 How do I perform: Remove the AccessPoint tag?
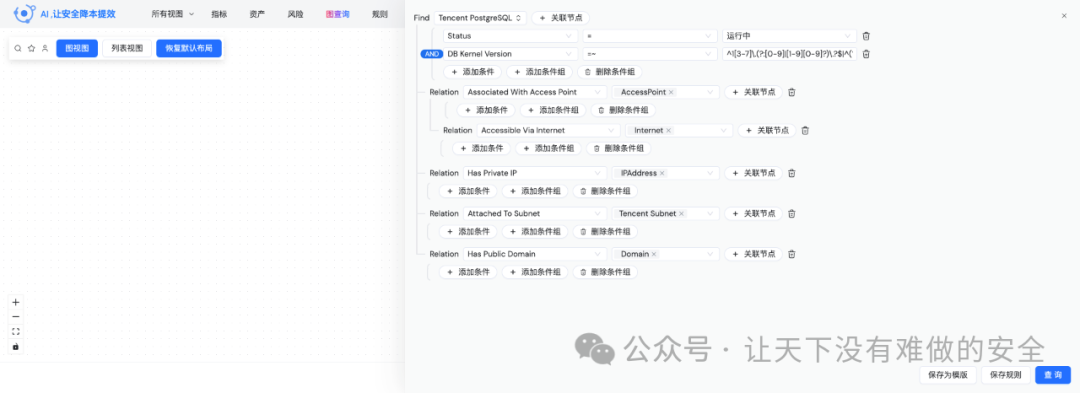(671, 92)
